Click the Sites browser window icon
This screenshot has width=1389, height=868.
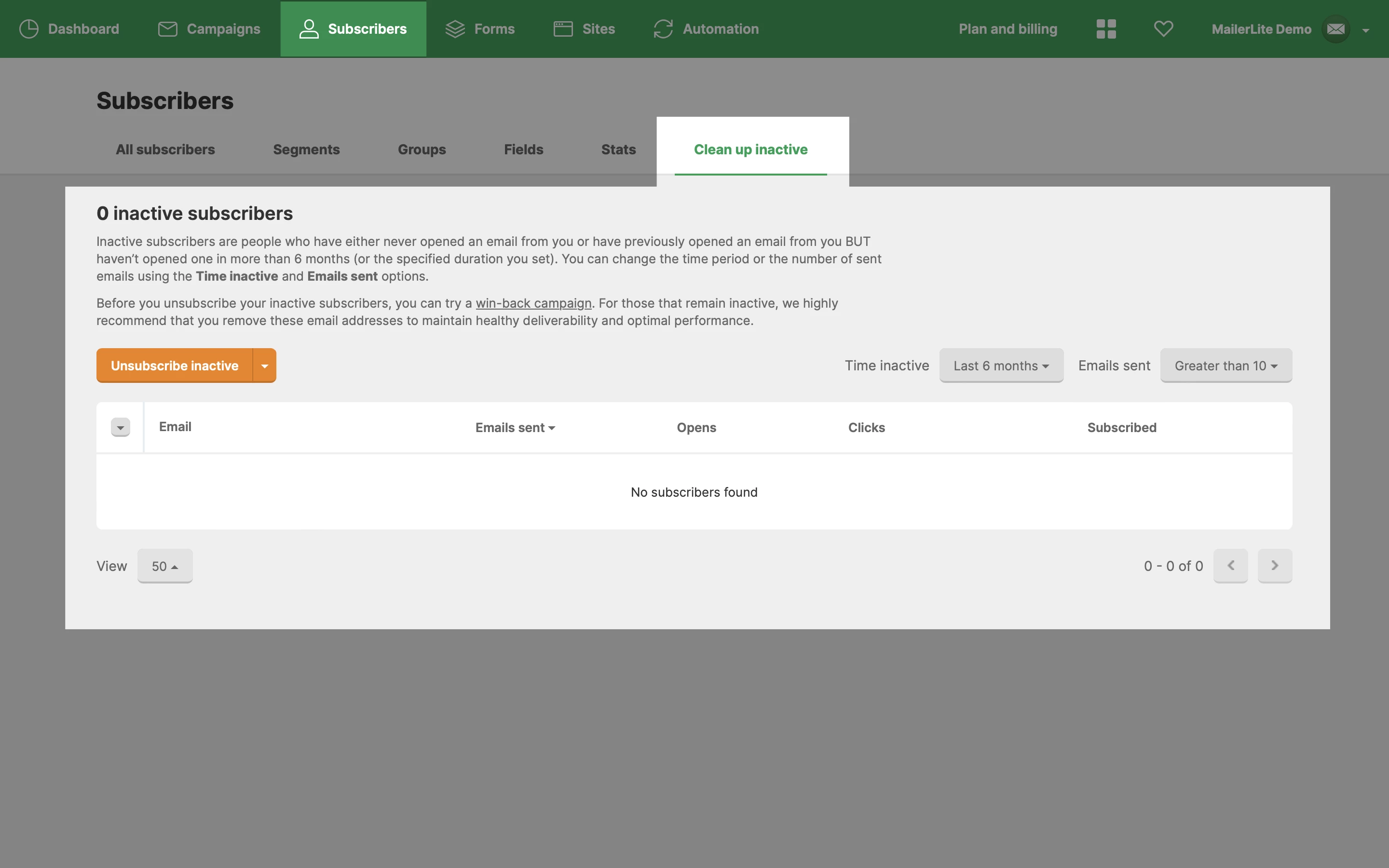(563, 29)
